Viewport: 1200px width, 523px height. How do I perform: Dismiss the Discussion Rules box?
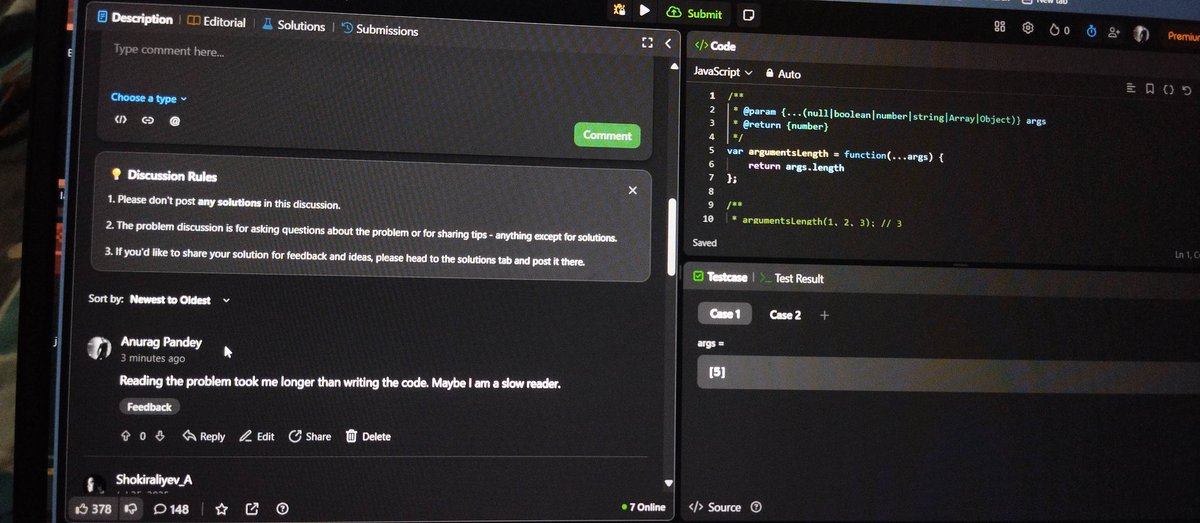[x=632, y=190]
